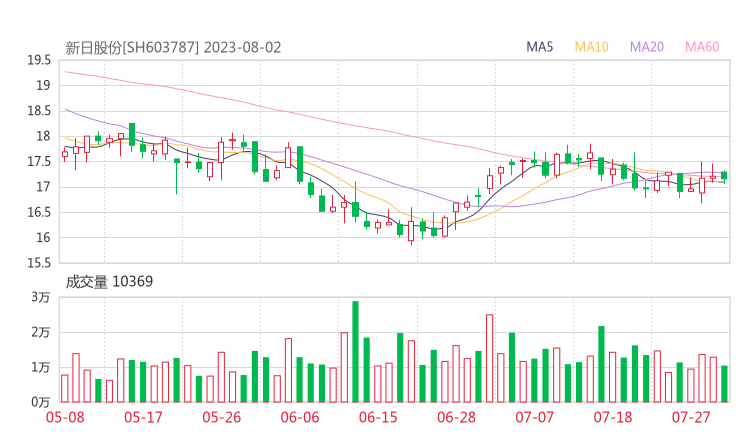The height and width of the screenshot is (440, 740).
Task: Click the MA20 legend label
Action: (647, 47)
